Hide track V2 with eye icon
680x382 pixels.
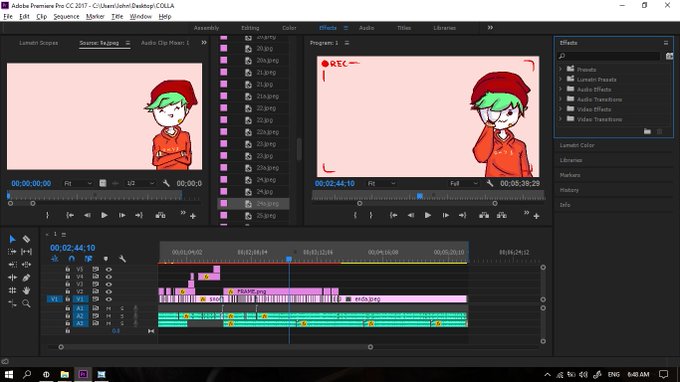click(x=108, y=292)
